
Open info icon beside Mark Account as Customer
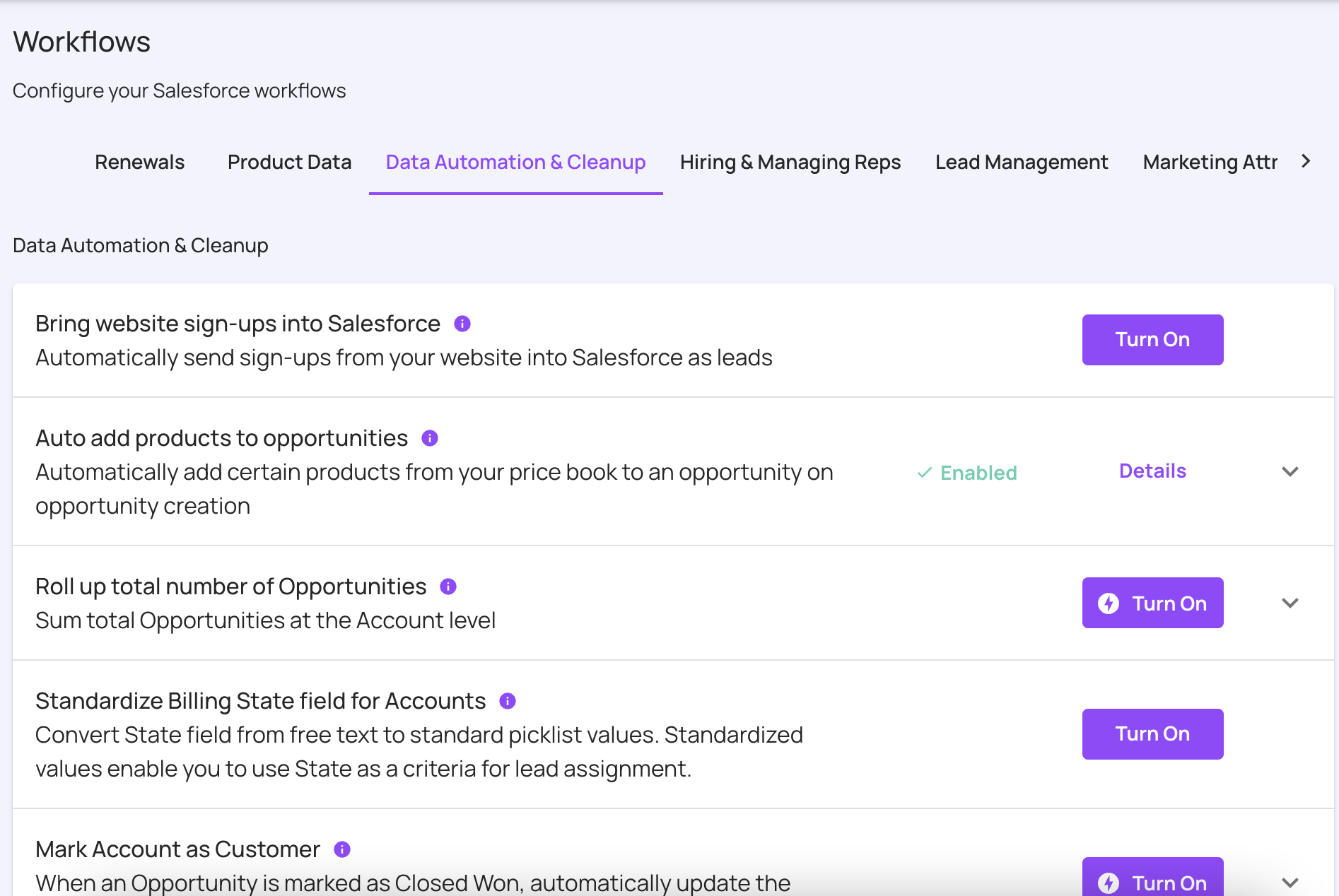[342, 849]
